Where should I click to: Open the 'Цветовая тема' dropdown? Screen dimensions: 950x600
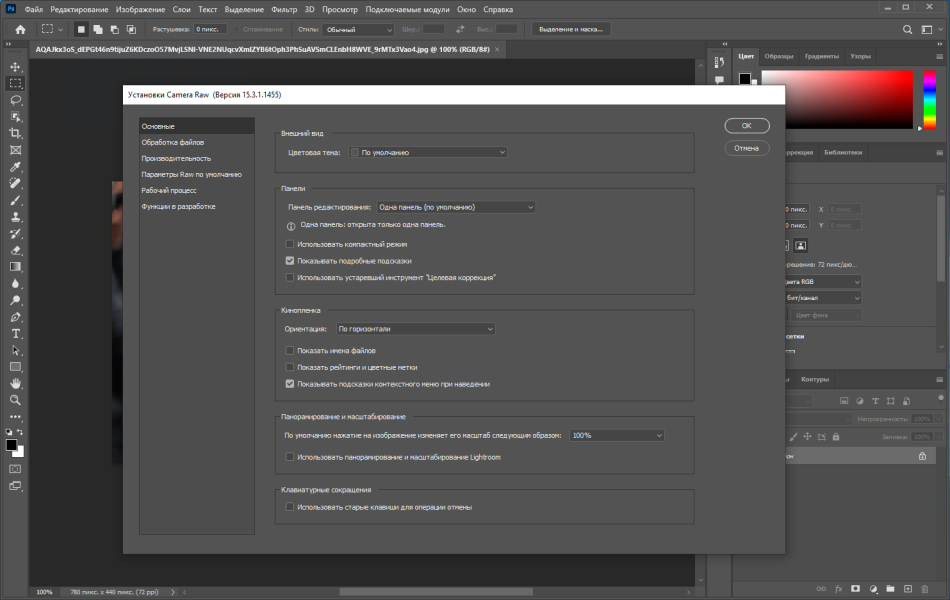tap(428, 152)
